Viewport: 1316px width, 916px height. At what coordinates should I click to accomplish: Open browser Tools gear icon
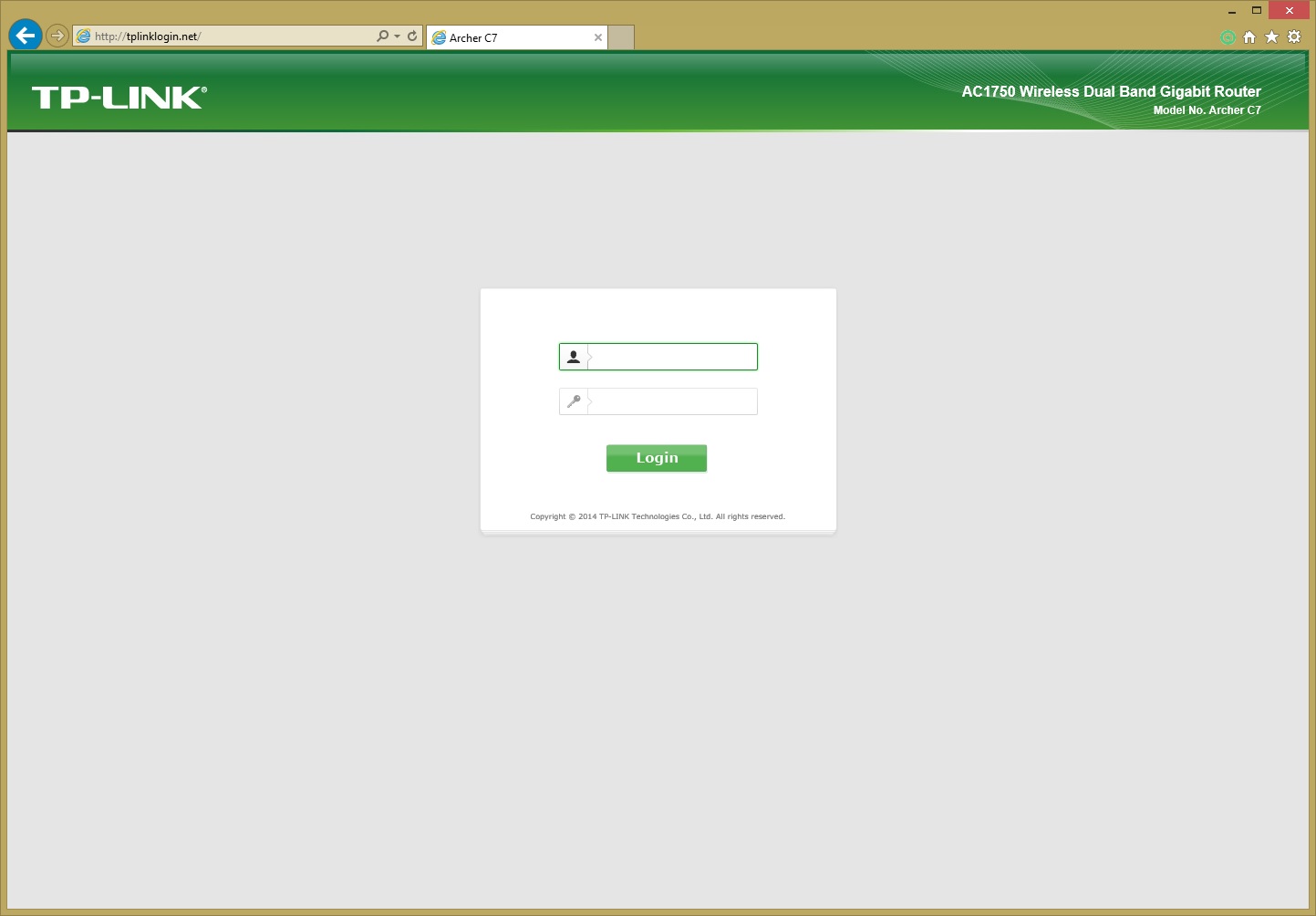[1294, 37]
